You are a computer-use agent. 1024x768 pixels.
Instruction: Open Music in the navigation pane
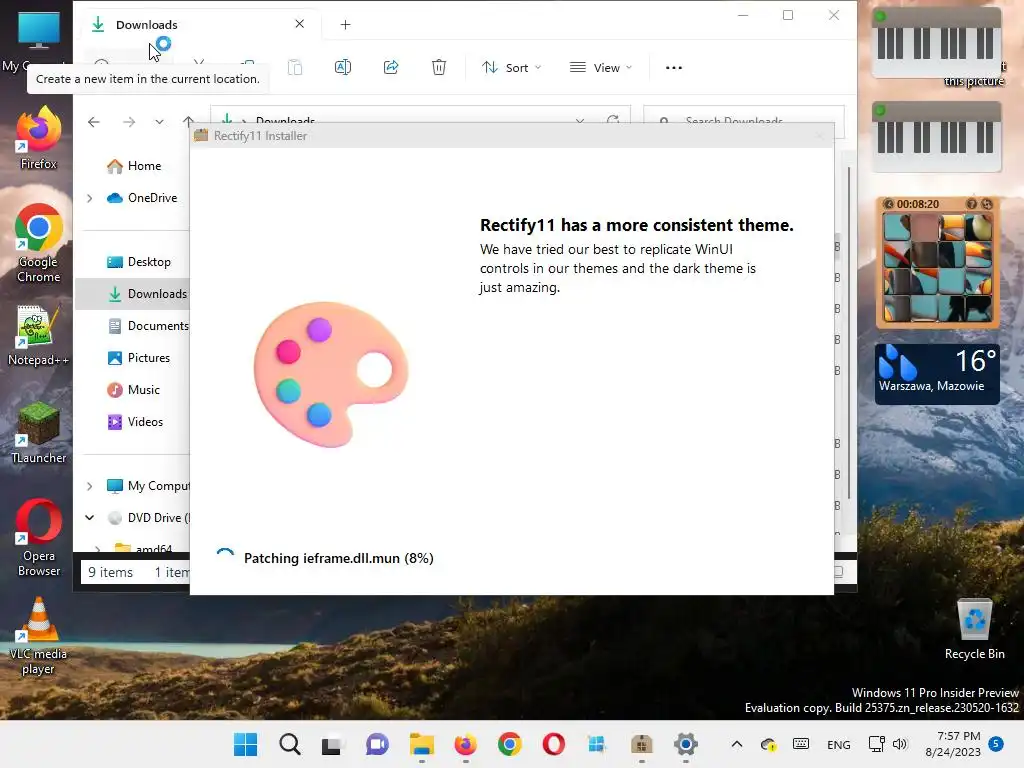coord(134,390)
